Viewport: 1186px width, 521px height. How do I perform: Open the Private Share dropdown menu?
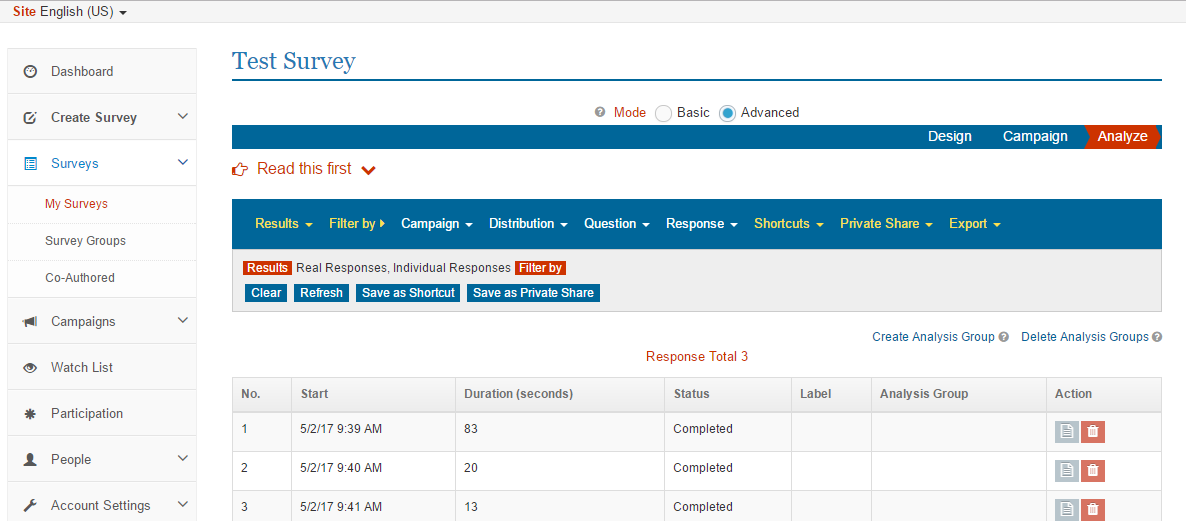click(x=886, y=224)
